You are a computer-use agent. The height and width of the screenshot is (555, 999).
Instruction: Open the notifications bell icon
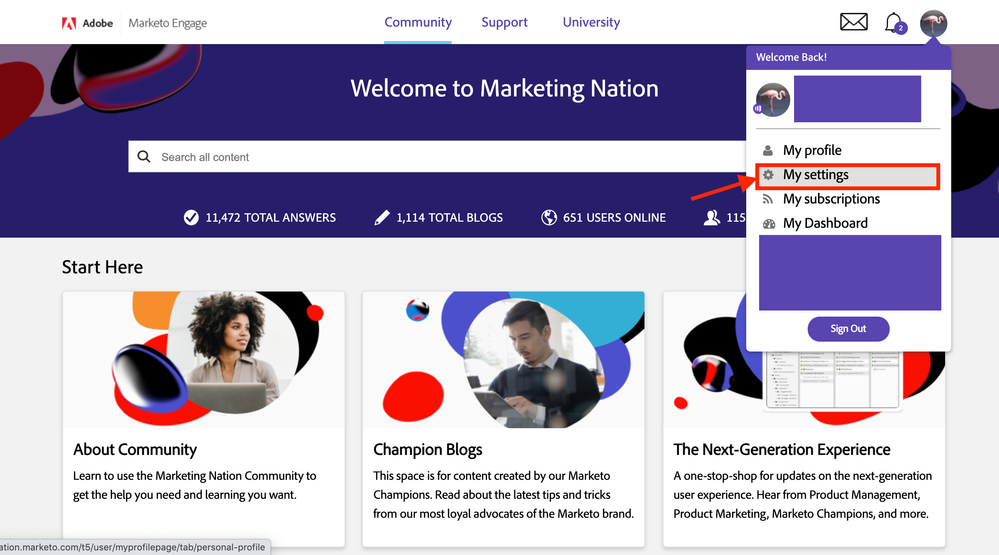point(895,23)
